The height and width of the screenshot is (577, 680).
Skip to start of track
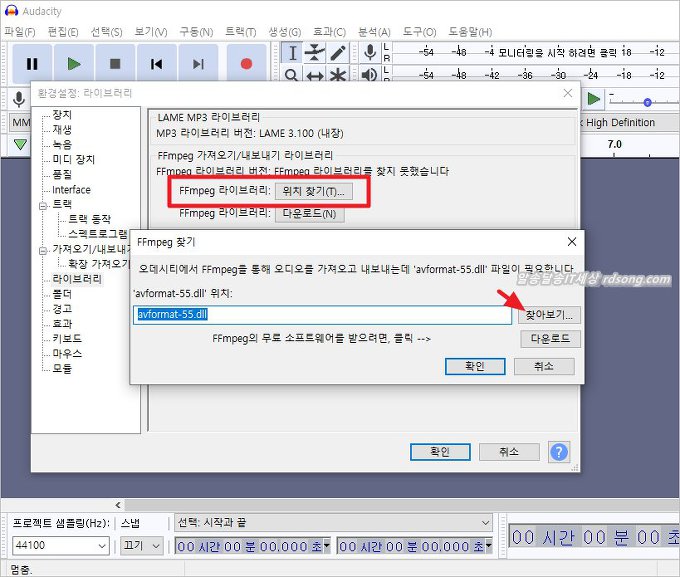(157, 64)
